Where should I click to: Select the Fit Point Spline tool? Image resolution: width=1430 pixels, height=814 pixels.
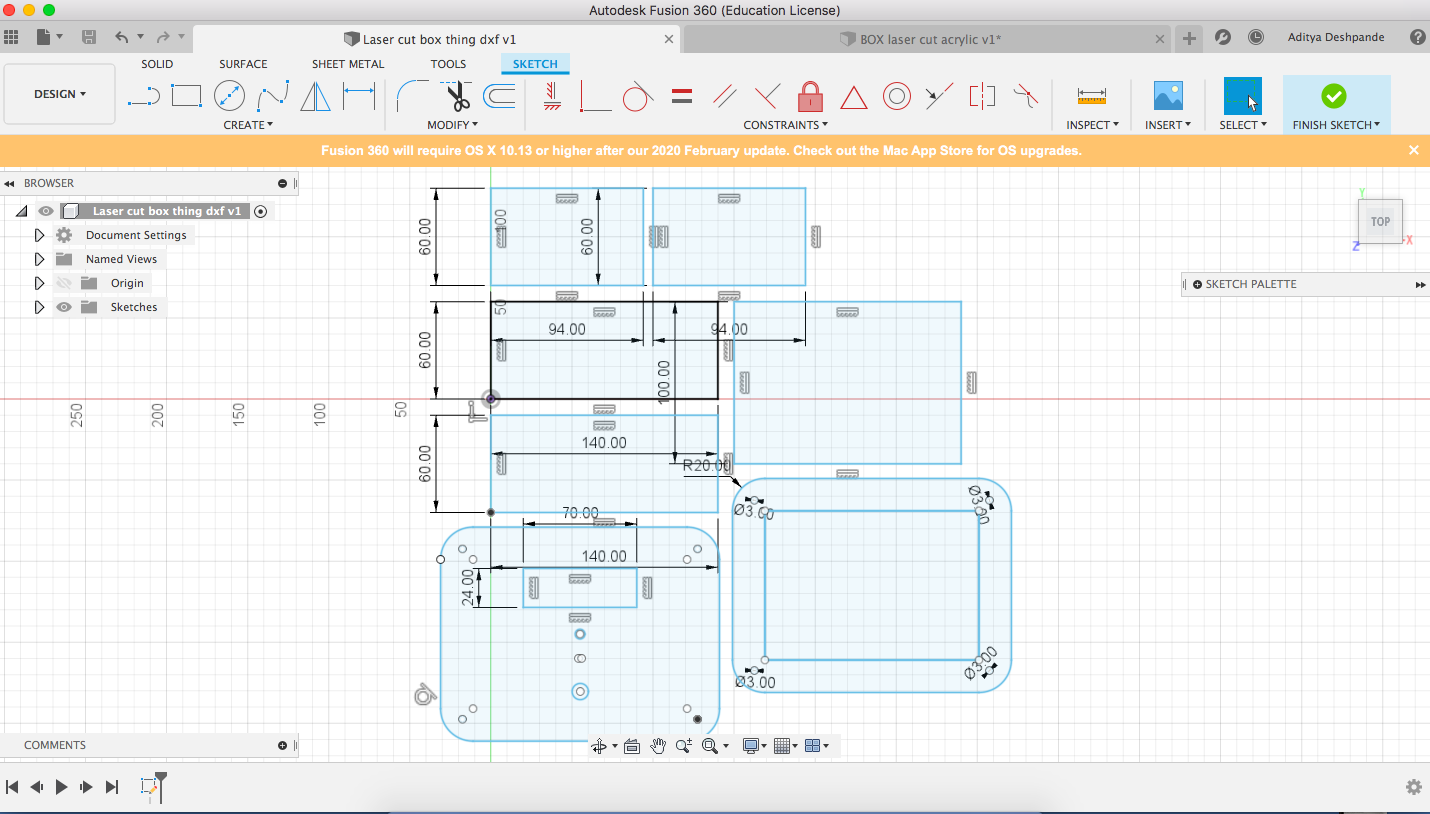coord(273,96)
